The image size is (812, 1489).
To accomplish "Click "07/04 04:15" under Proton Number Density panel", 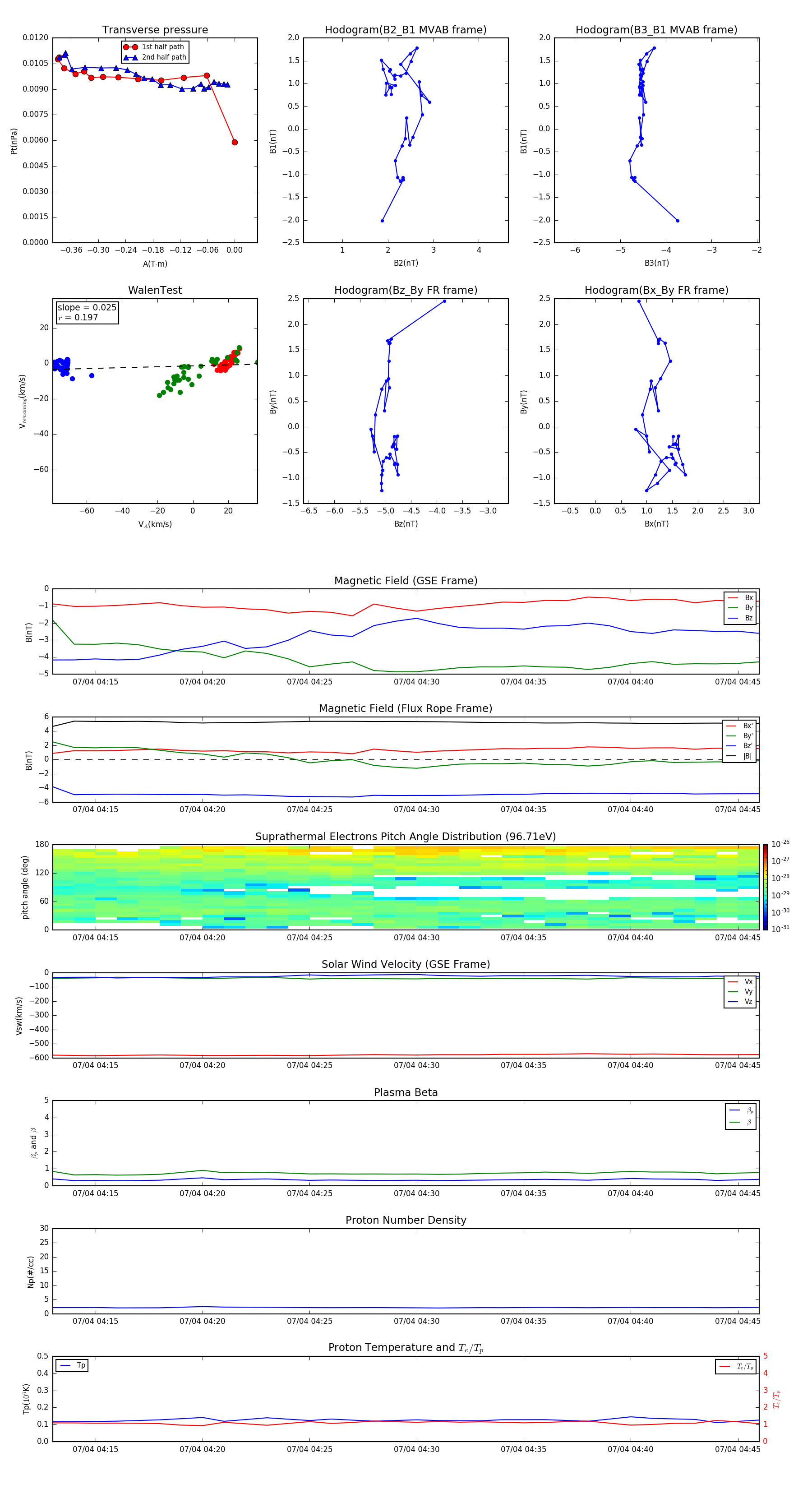I will (x=95, y=1321).
